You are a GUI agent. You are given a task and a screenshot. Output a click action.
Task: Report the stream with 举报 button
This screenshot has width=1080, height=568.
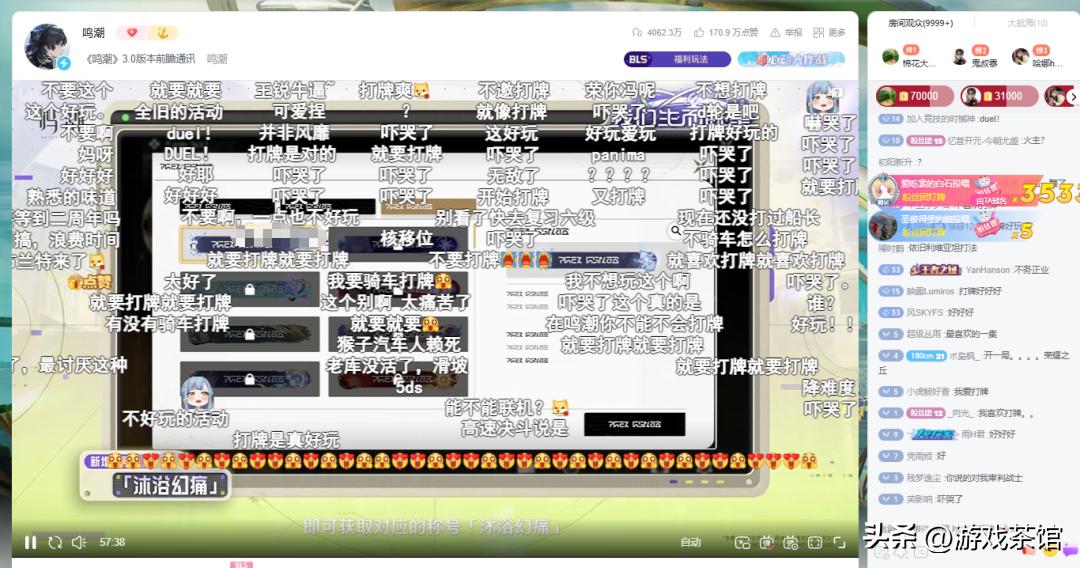(786, 32)
